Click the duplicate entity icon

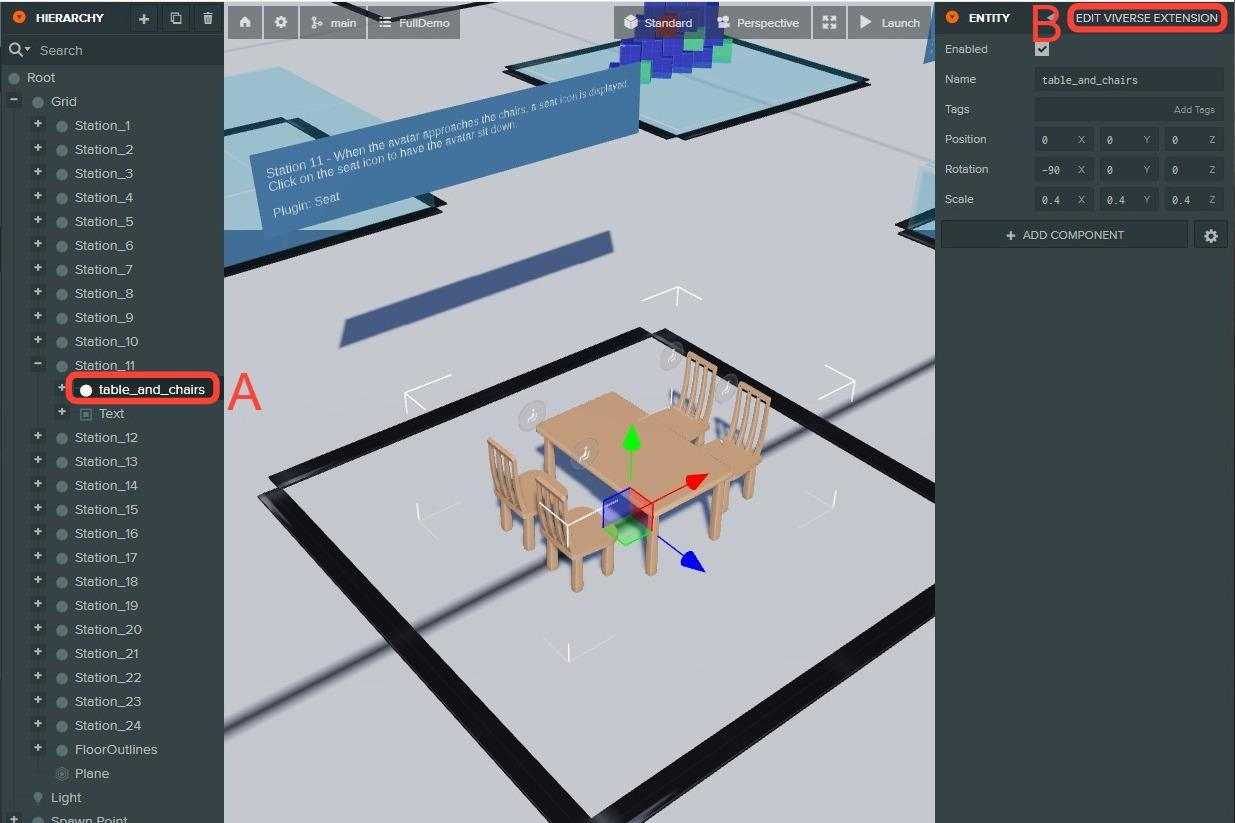(176, 19)
